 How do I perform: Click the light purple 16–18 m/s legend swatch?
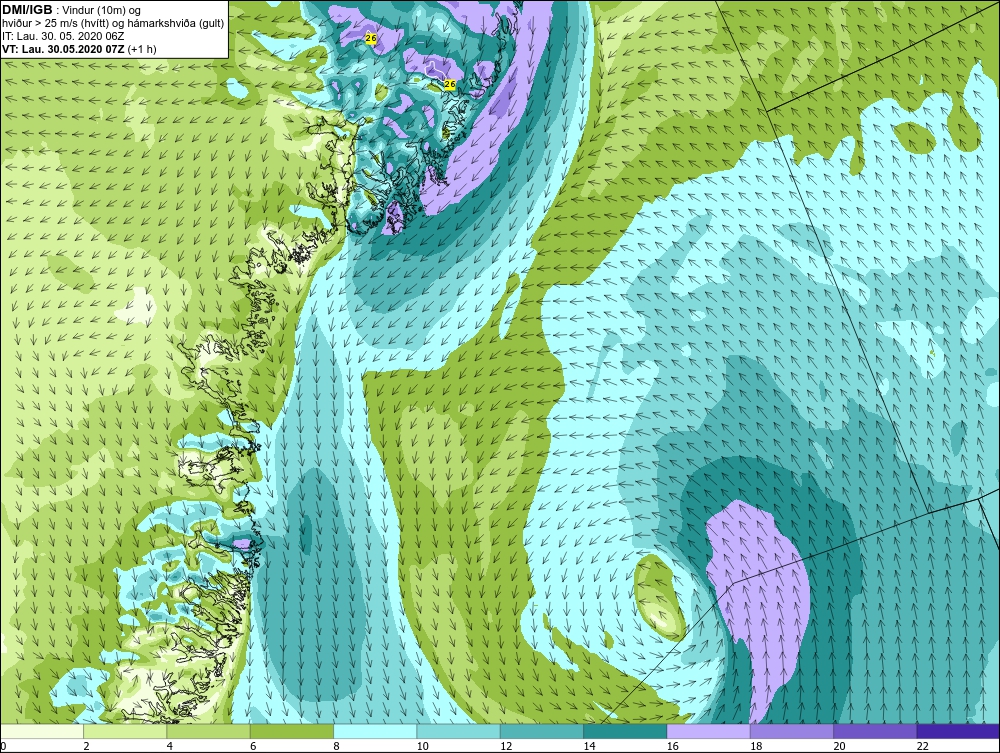709,731
